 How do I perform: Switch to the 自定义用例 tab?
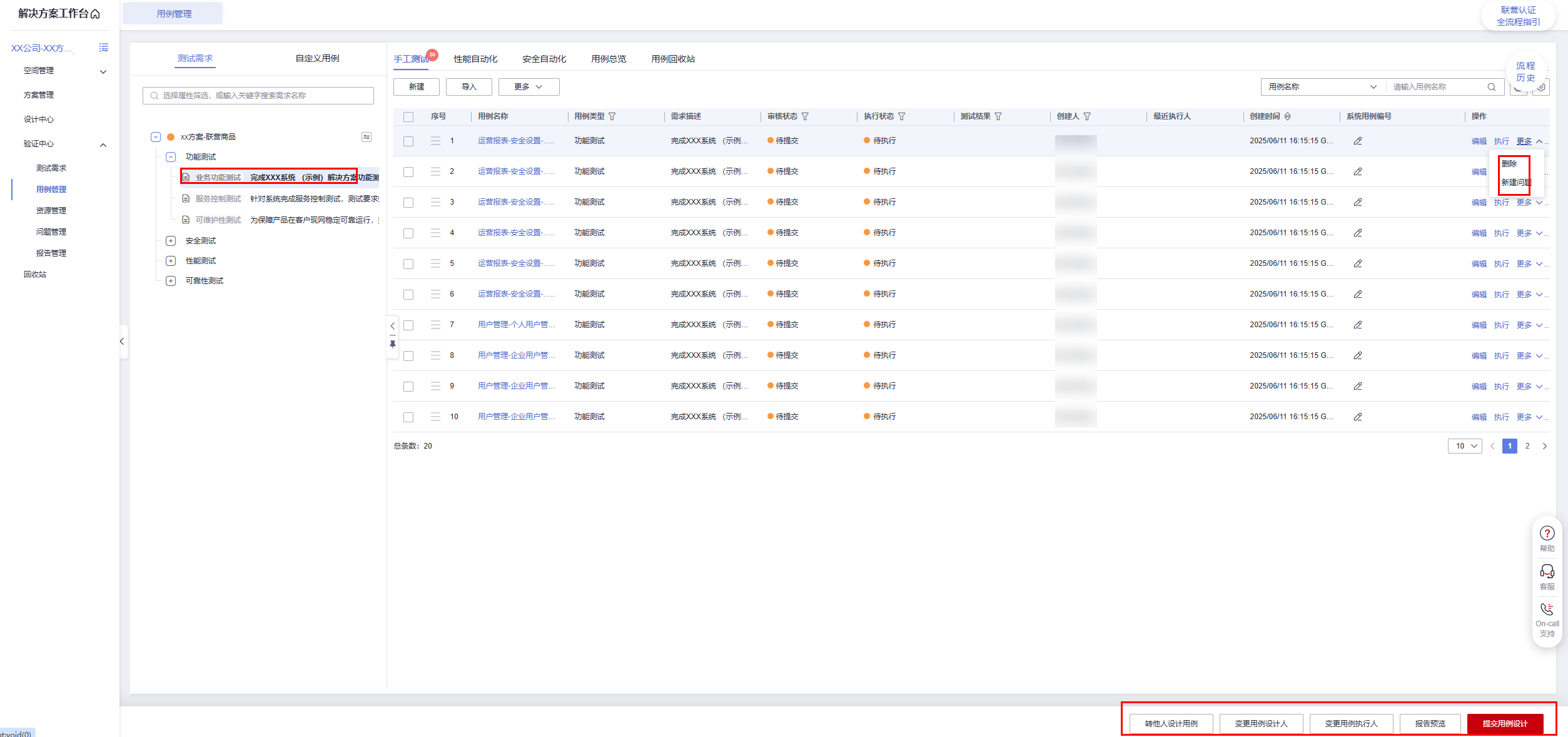click(x=317, y=58)
